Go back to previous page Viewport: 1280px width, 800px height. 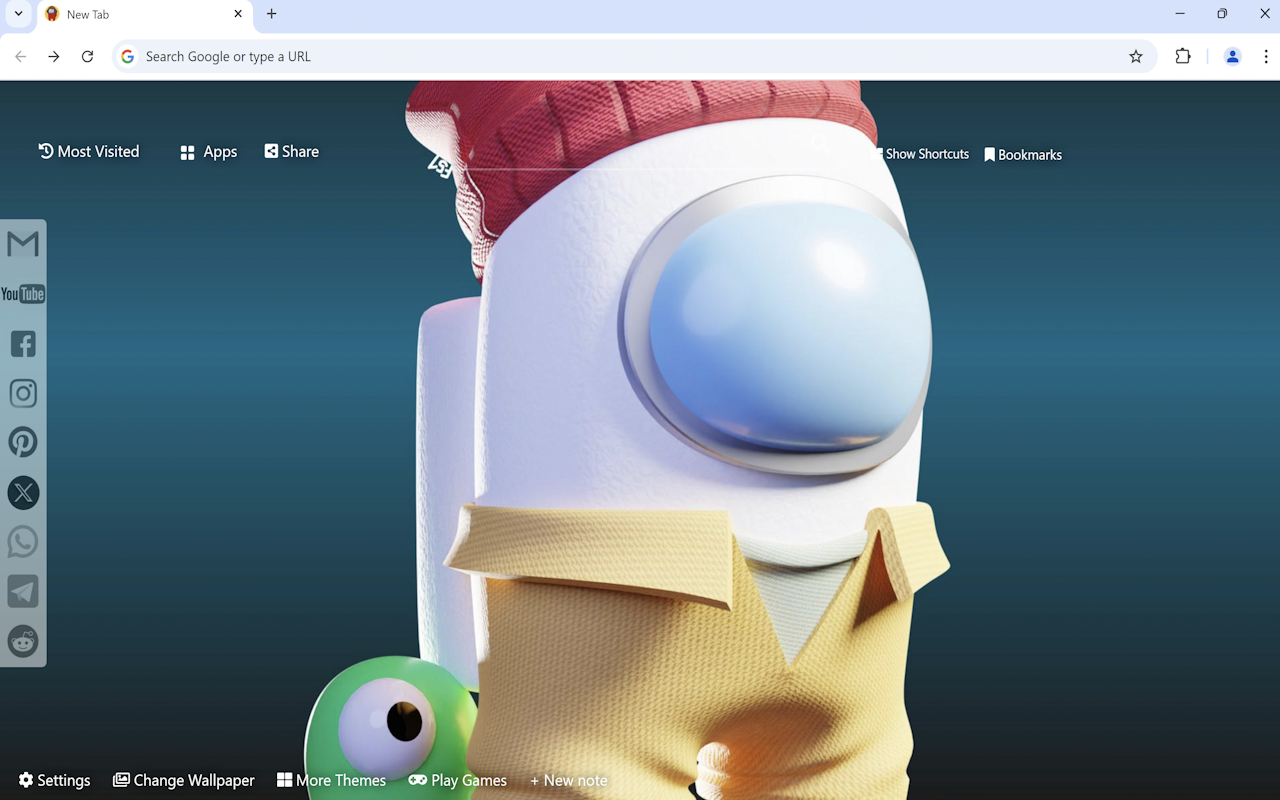(21, 57)
